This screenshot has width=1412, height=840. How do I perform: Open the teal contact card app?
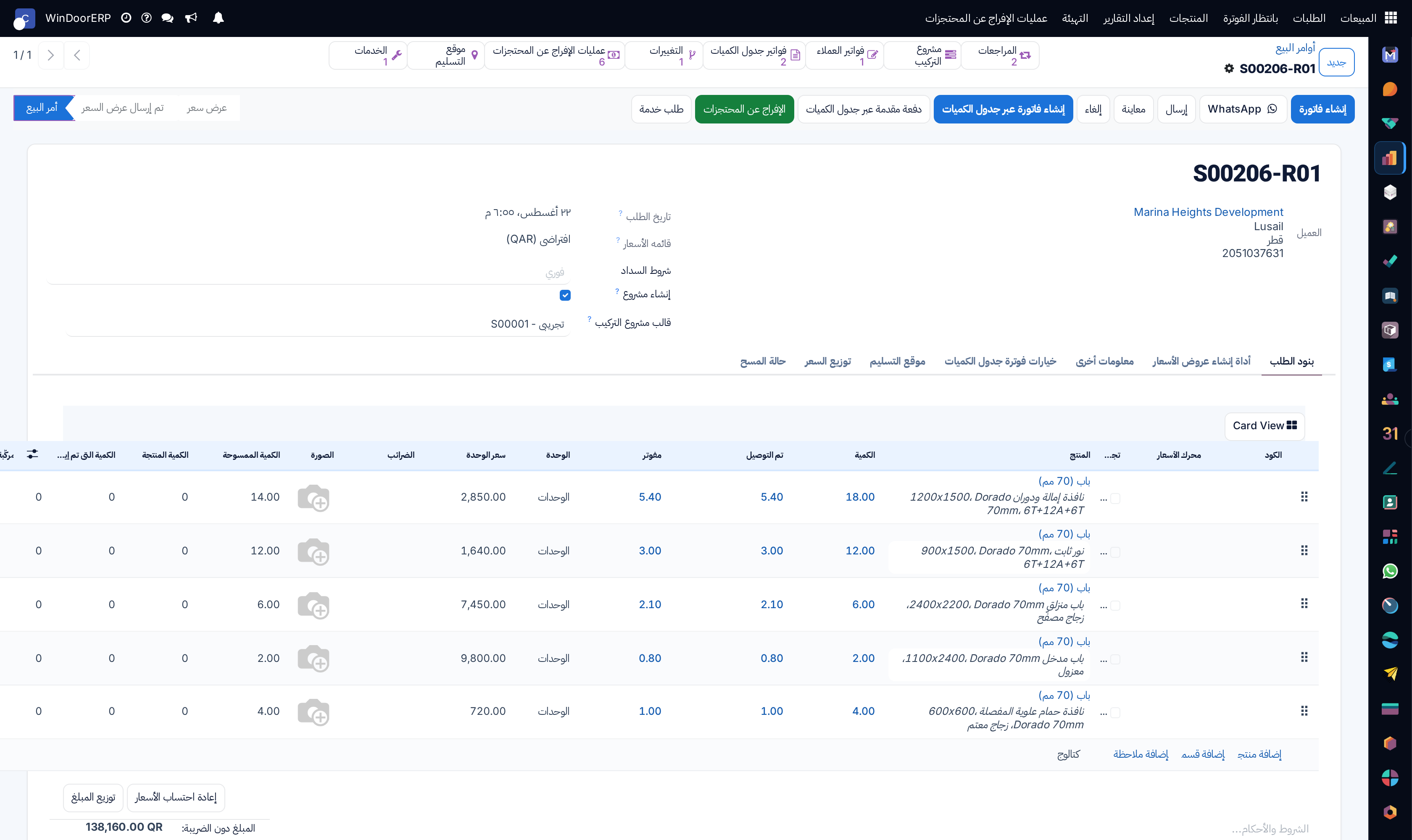coord(1390,502)
